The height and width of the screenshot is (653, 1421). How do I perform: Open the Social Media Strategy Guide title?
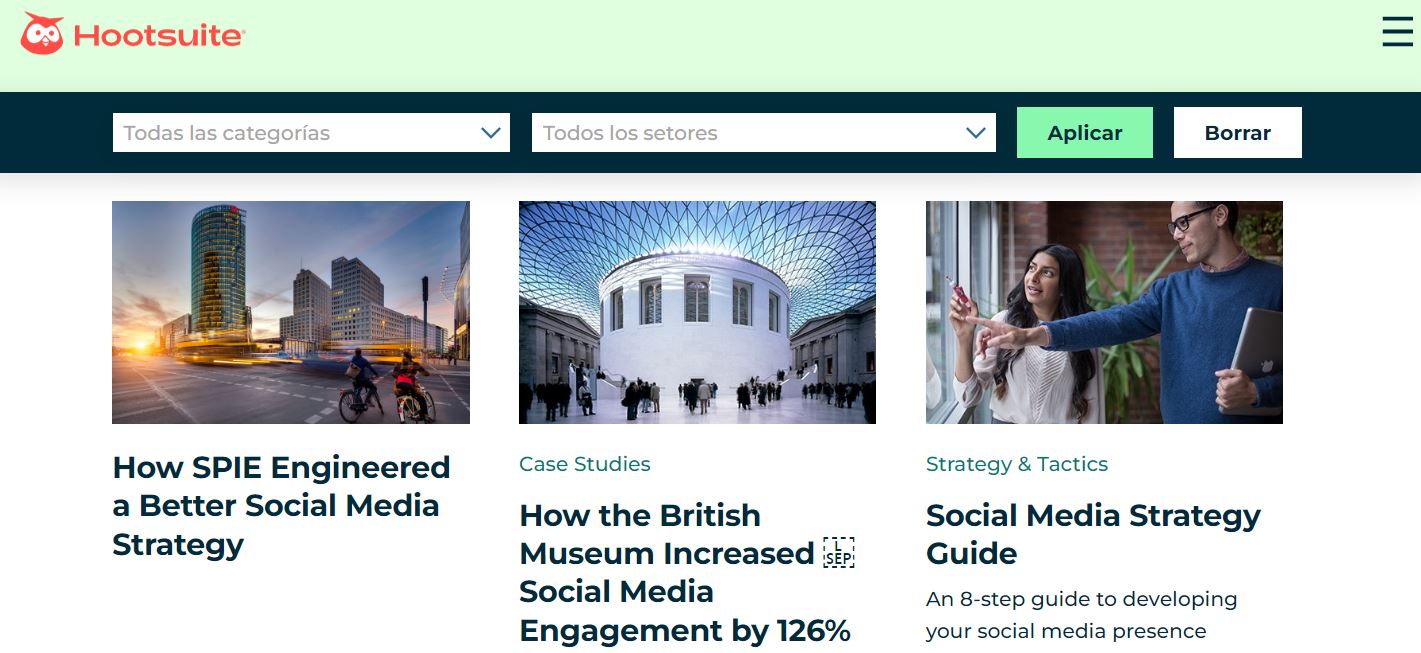1092,534
